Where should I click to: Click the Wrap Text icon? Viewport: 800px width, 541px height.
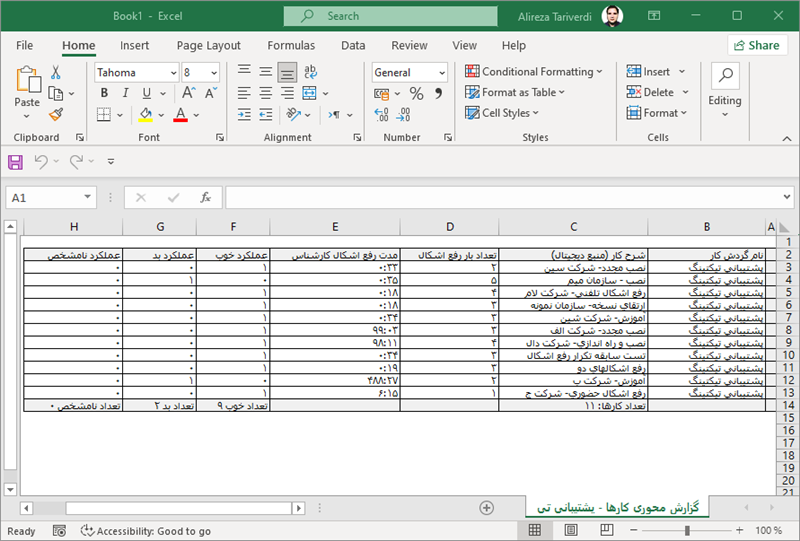[311, 72]
